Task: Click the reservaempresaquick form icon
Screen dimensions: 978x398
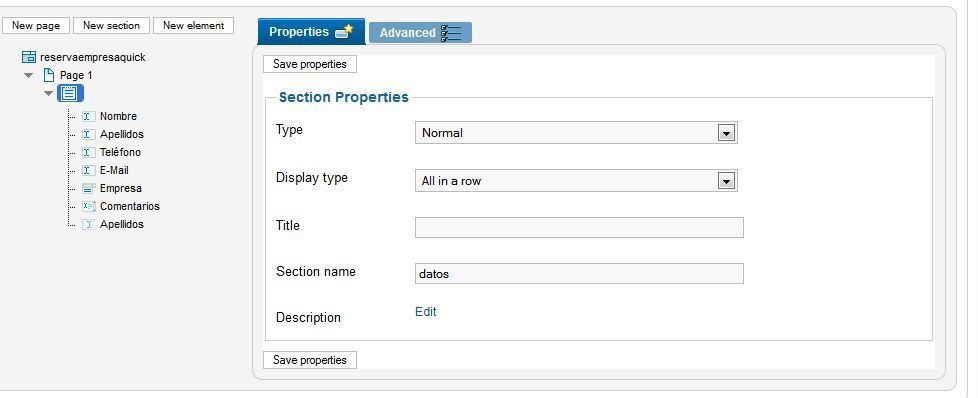Action: 29,57
